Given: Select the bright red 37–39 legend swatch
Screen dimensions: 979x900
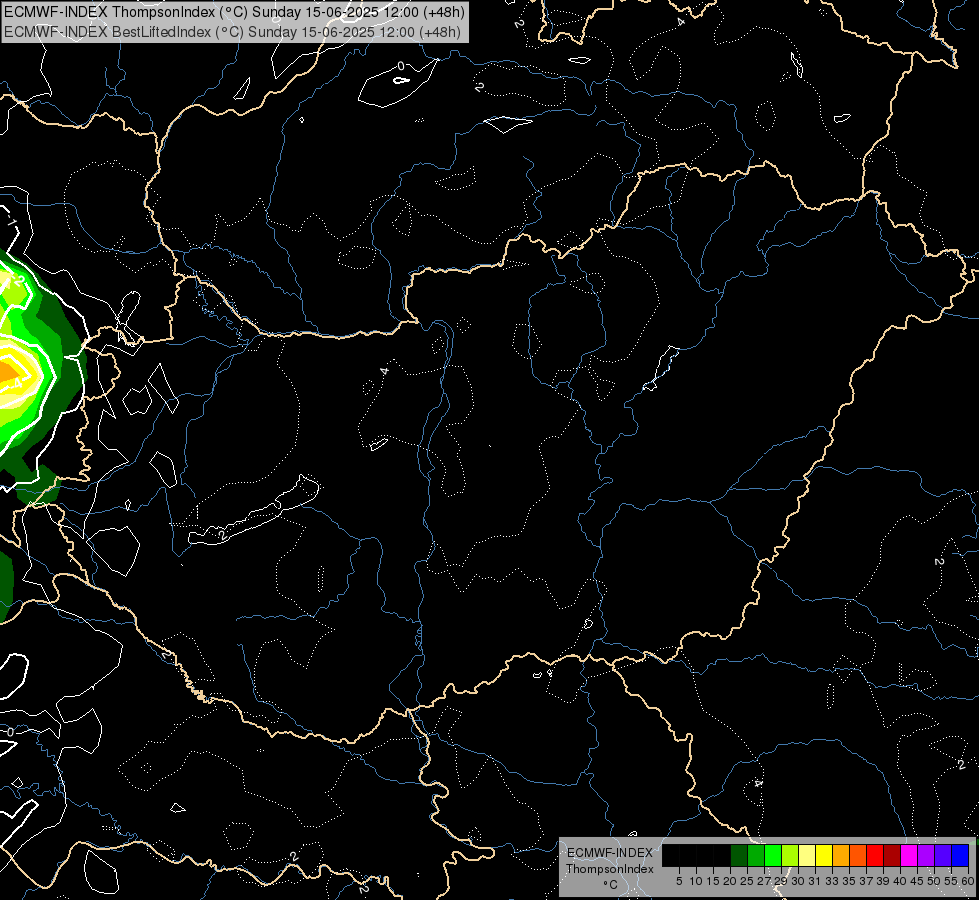Looking at the screenshot, I should click(x=875, y=856).
